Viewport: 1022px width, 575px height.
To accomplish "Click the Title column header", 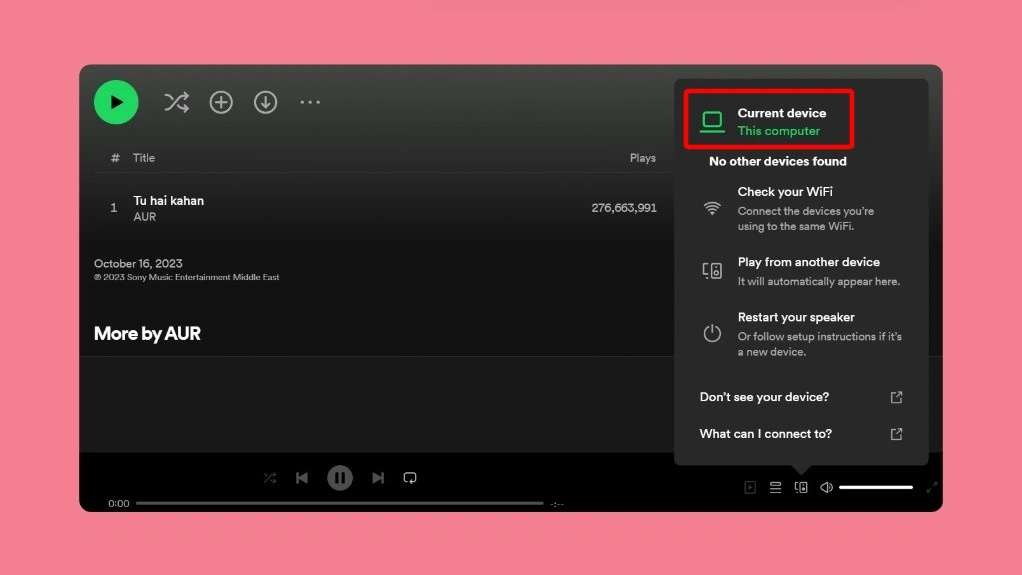I will click(144, 158).
